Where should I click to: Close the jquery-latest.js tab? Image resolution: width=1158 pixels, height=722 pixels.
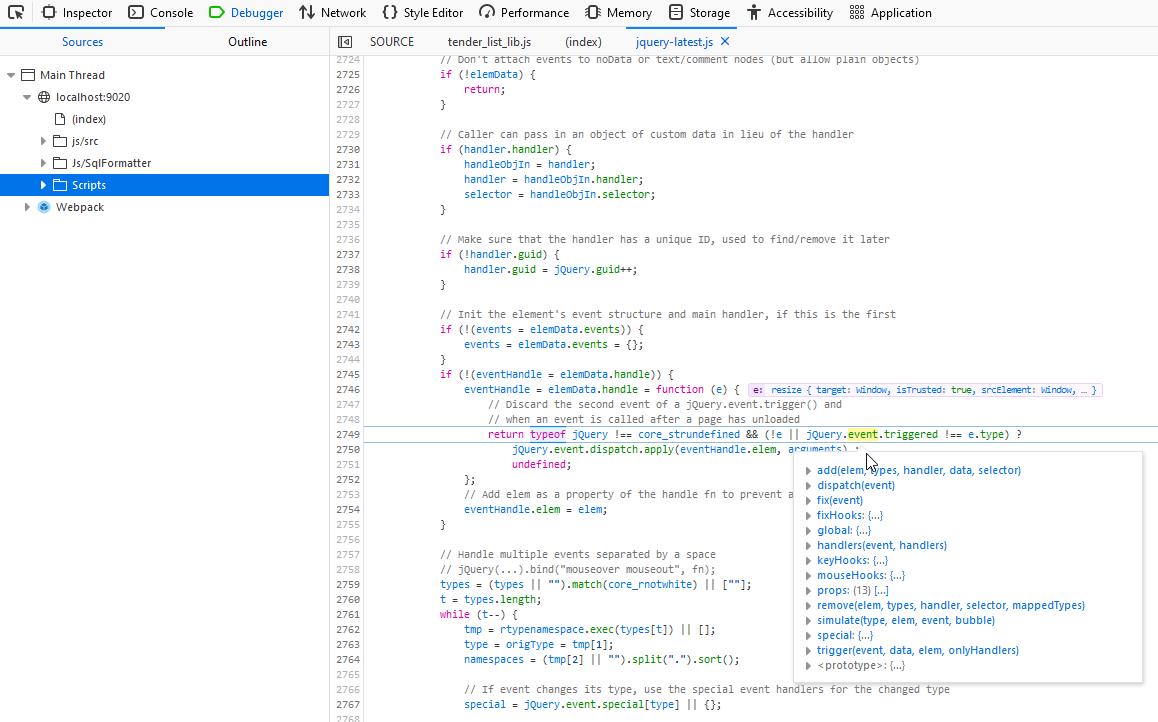tap(725, 41)
